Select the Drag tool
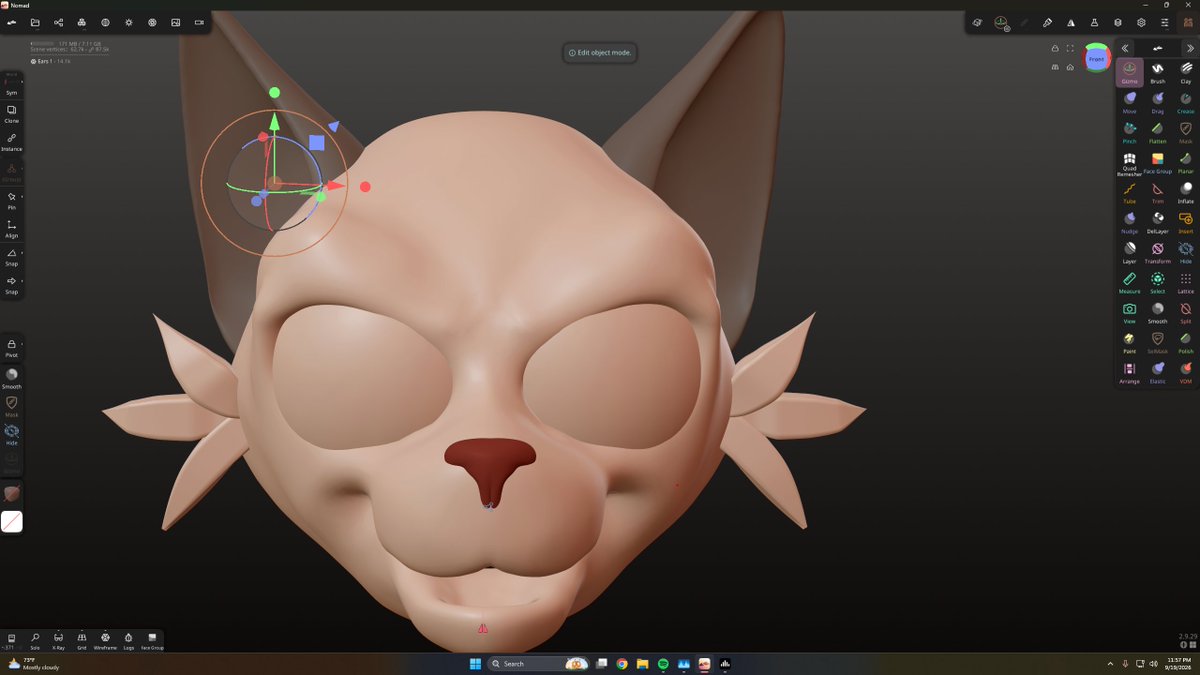Screen dimensions: 1200x675 click(x=1157, y=102)
